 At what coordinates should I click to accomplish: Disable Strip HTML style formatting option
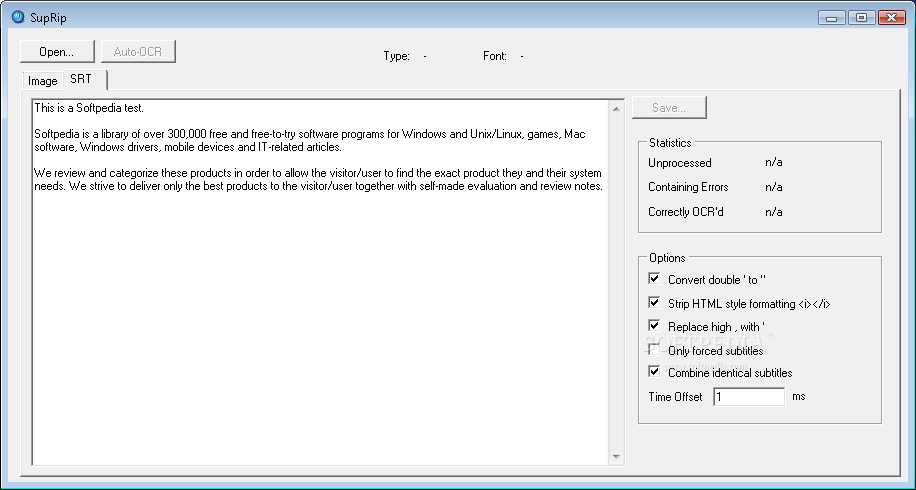tap(654, 303)
